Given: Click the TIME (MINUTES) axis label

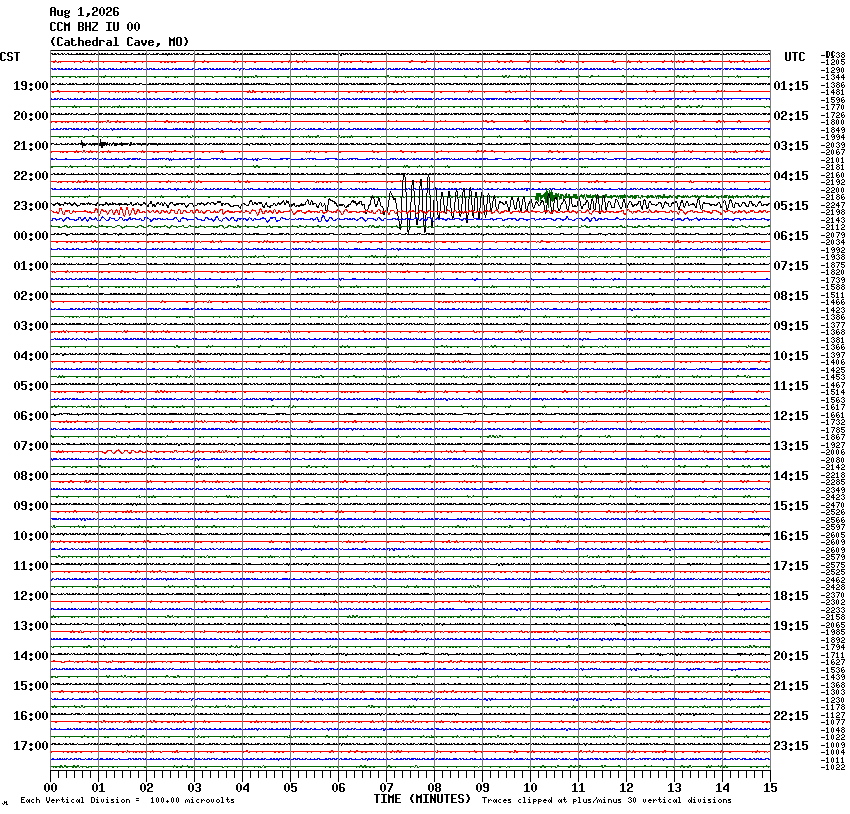Looking at the screenshot, I should click(422, 799).
